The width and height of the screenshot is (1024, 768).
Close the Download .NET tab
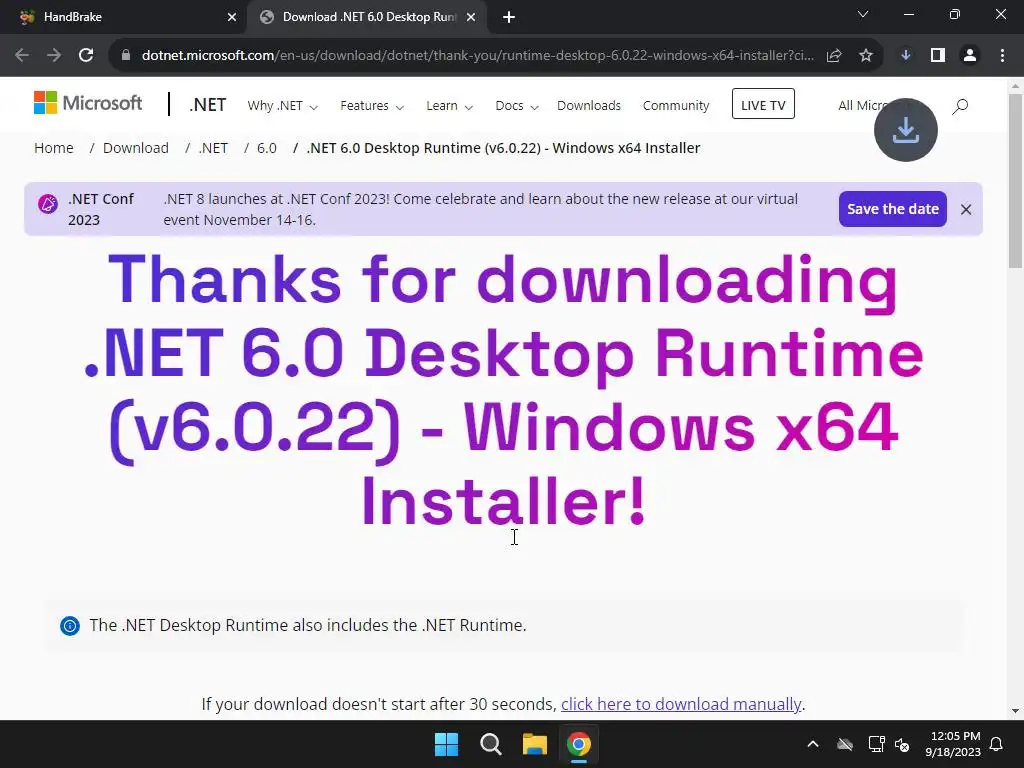pos(471,17)
